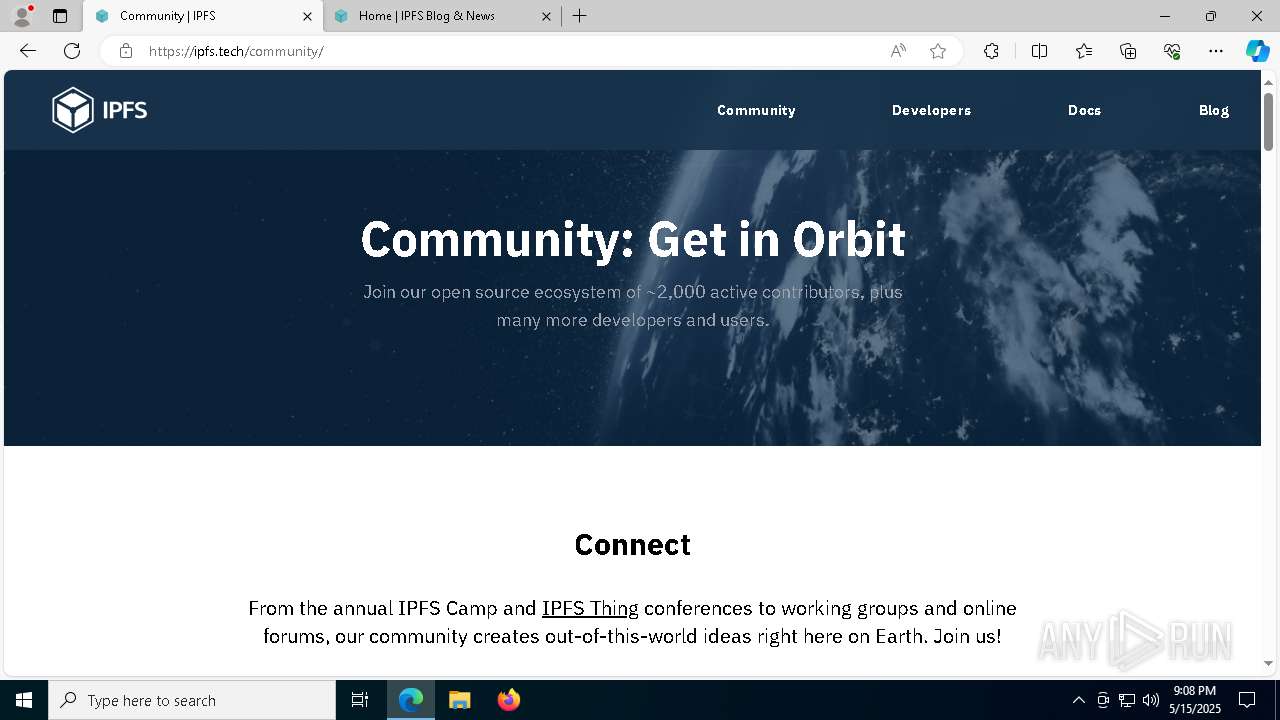Viewport: 1280px width, 720px height.
Task: Launch Copilot sidebar icon
Action: point(1257,51)
